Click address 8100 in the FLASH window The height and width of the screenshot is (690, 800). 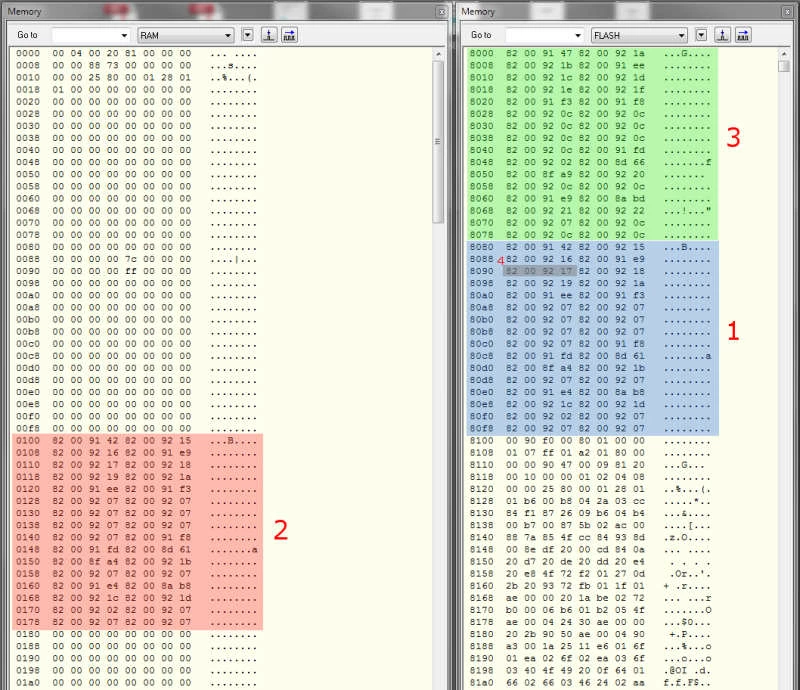point(481,440)
